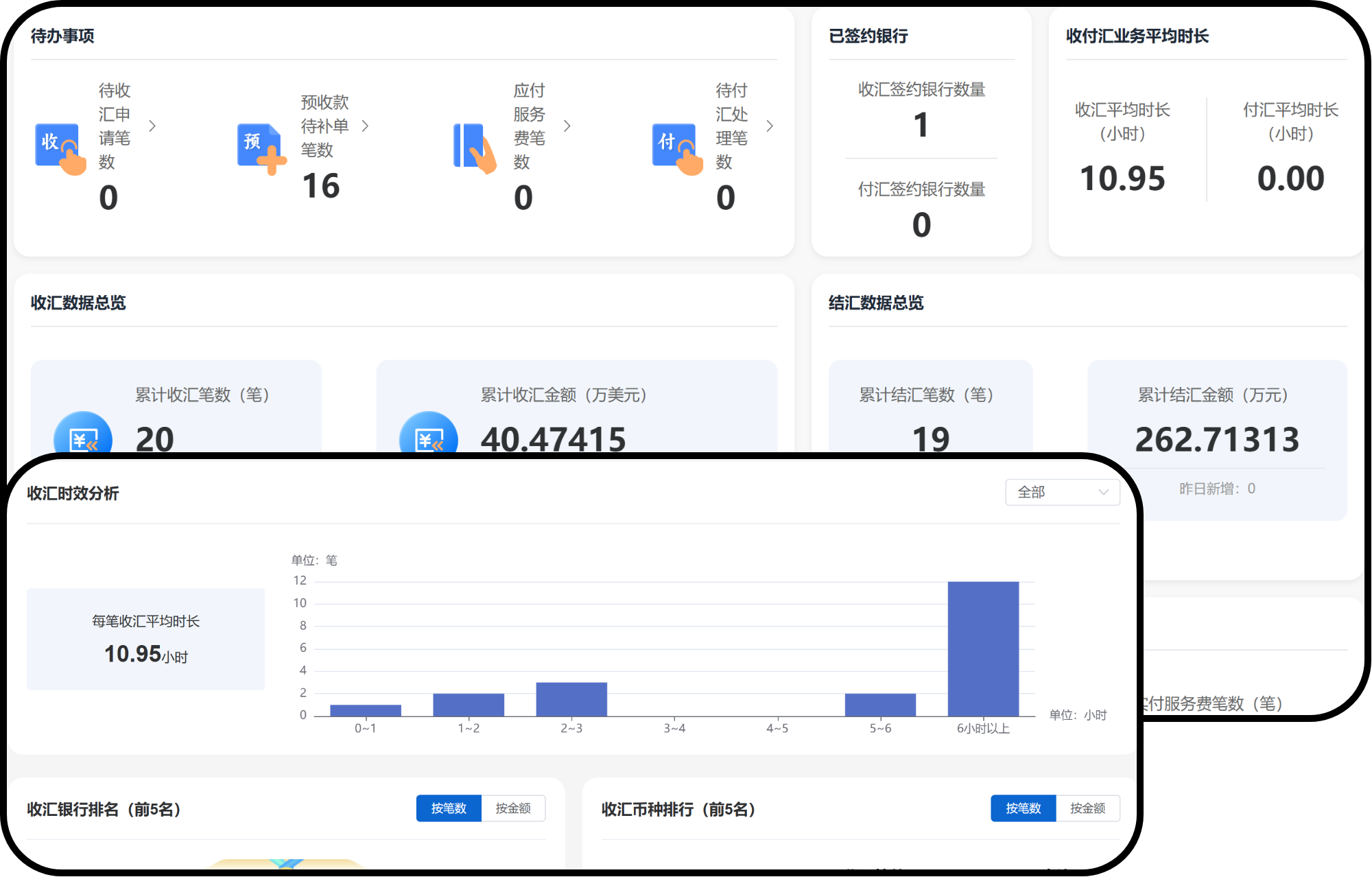Screen dimensions: 1372x877
Task: Click the 收汇签约银行数量 value 1
Action: point(921,125)
